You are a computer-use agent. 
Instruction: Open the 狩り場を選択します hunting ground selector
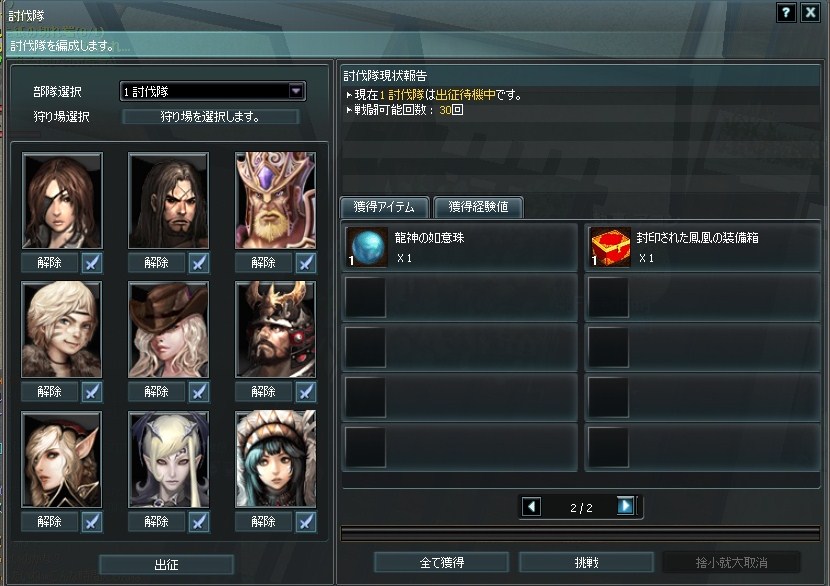(x=211, y=116)
